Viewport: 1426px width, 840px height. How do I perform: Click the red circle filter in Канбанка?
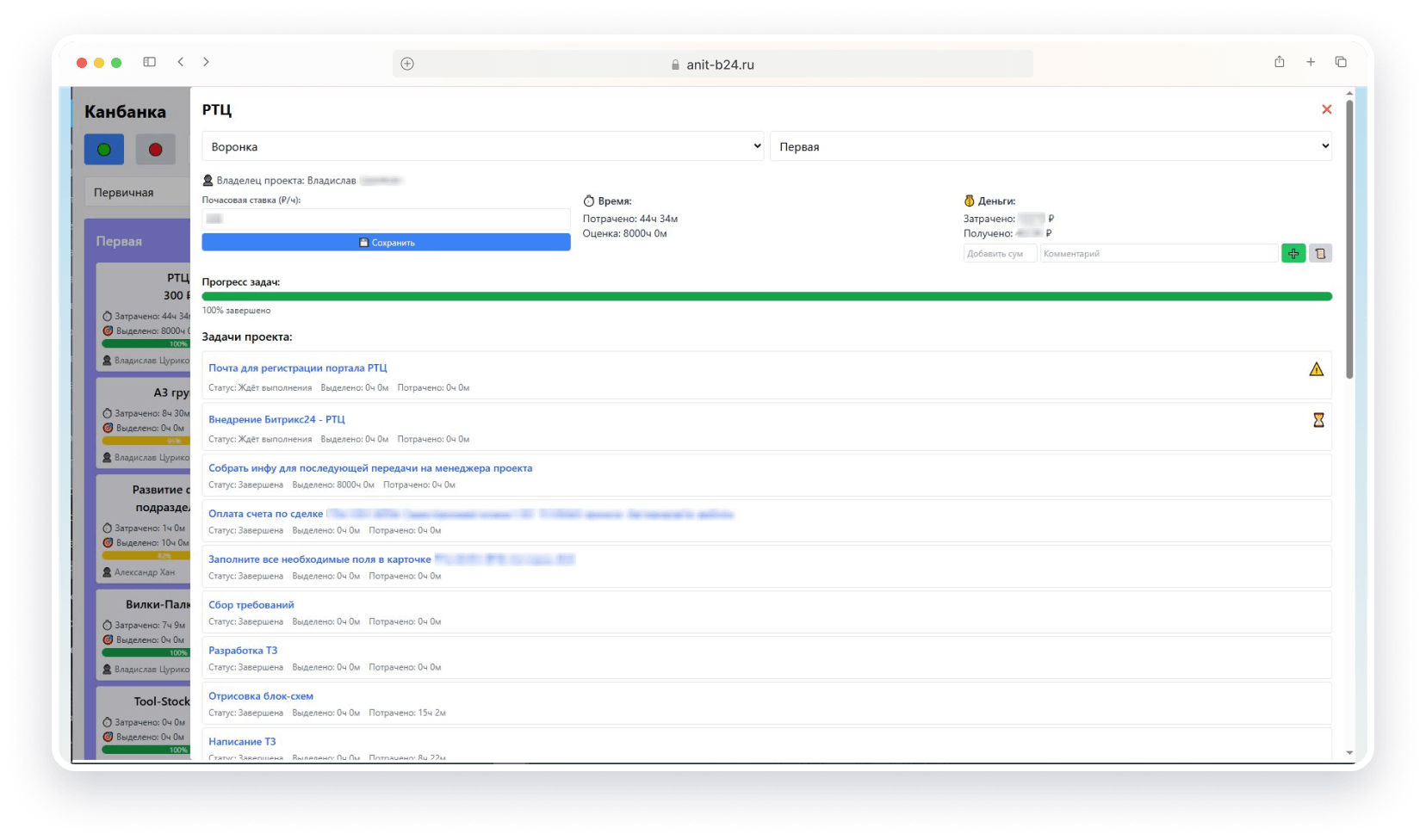155,150
